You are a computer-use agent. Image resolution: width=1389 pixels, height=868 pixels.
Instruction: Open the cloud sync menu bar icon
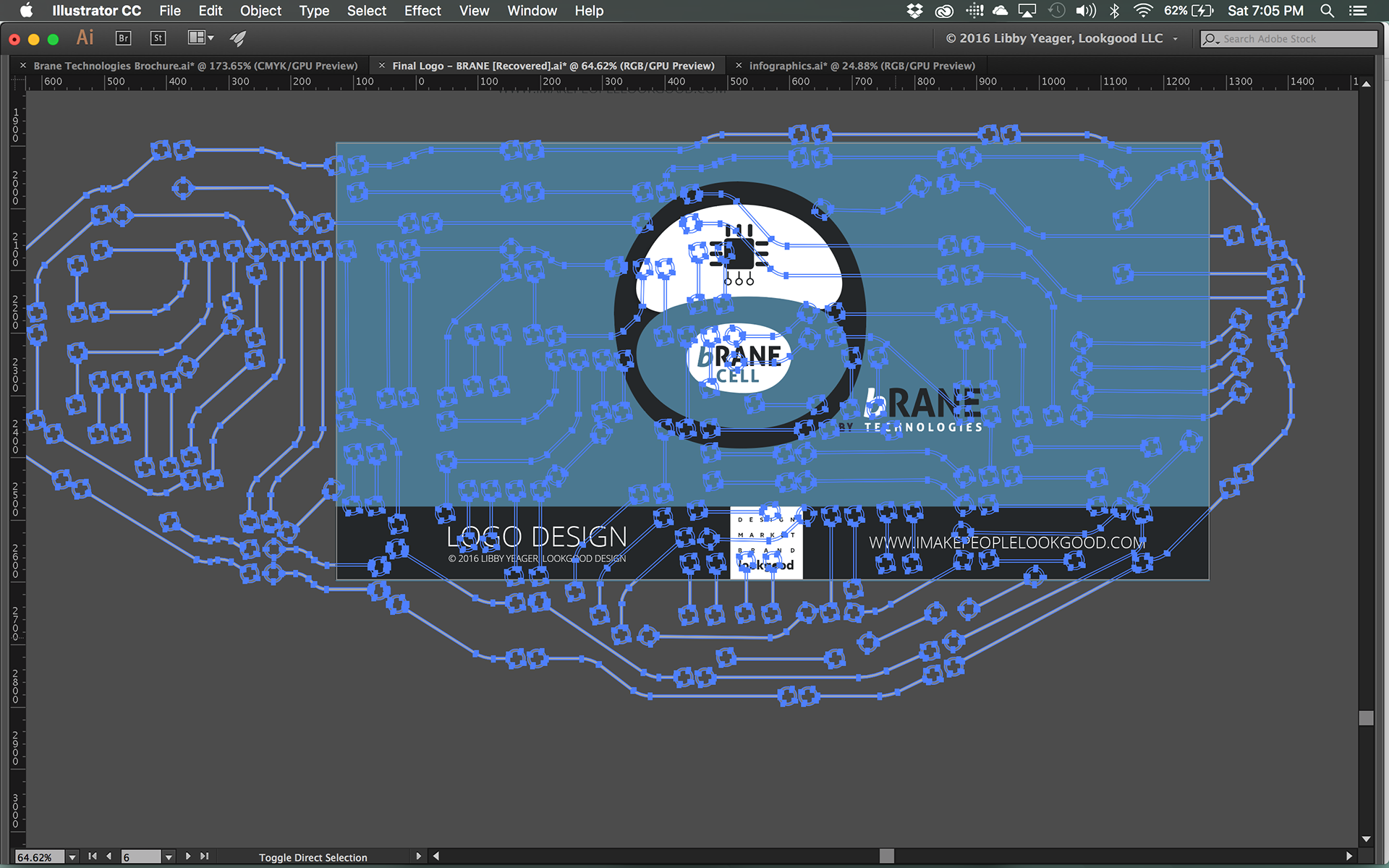tap(1001, 10)
